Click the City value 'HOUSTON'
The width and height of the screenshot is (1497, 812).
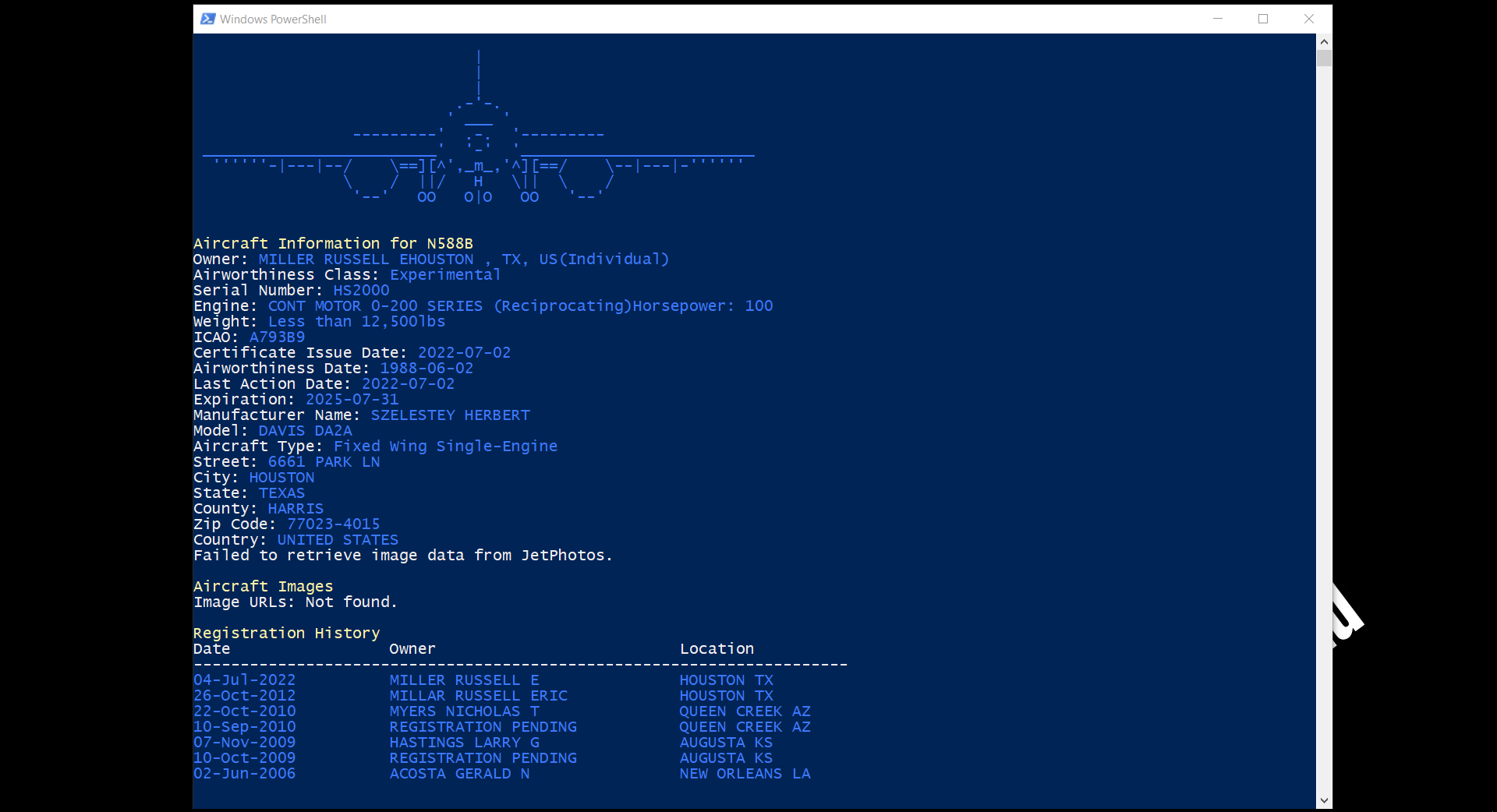(x=281, y=478)
